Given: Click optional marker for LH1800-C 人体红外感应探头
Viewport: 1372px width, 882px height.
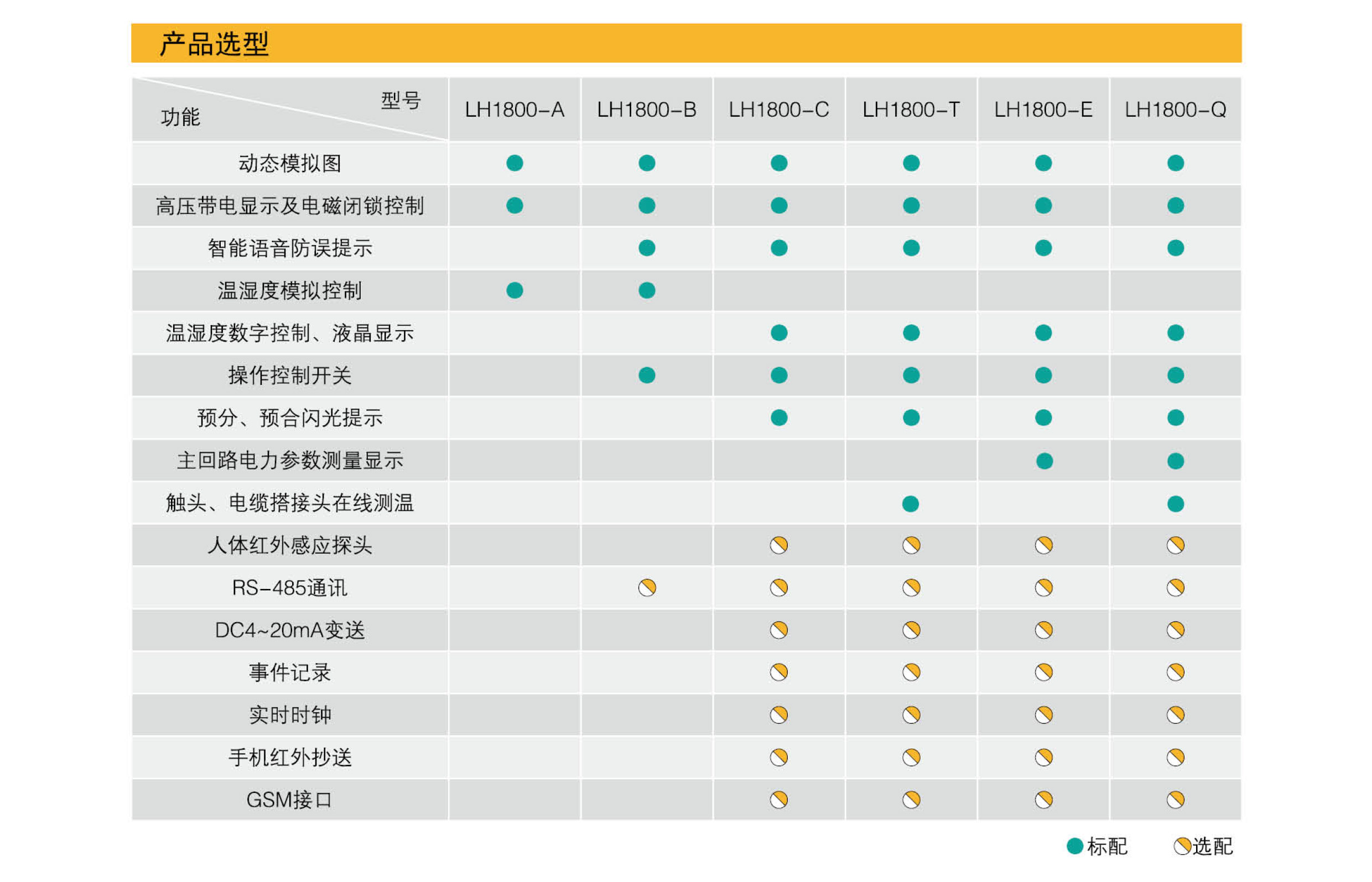Looking at the screenshot, I should [778, 545].
